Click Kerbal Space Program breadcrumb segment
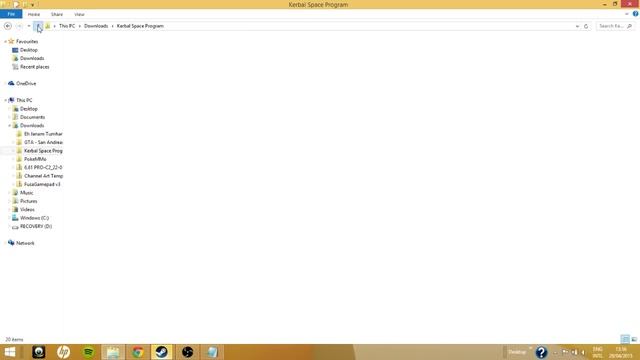This screenshot has height=360, width=640. click(x=140, y=26)
